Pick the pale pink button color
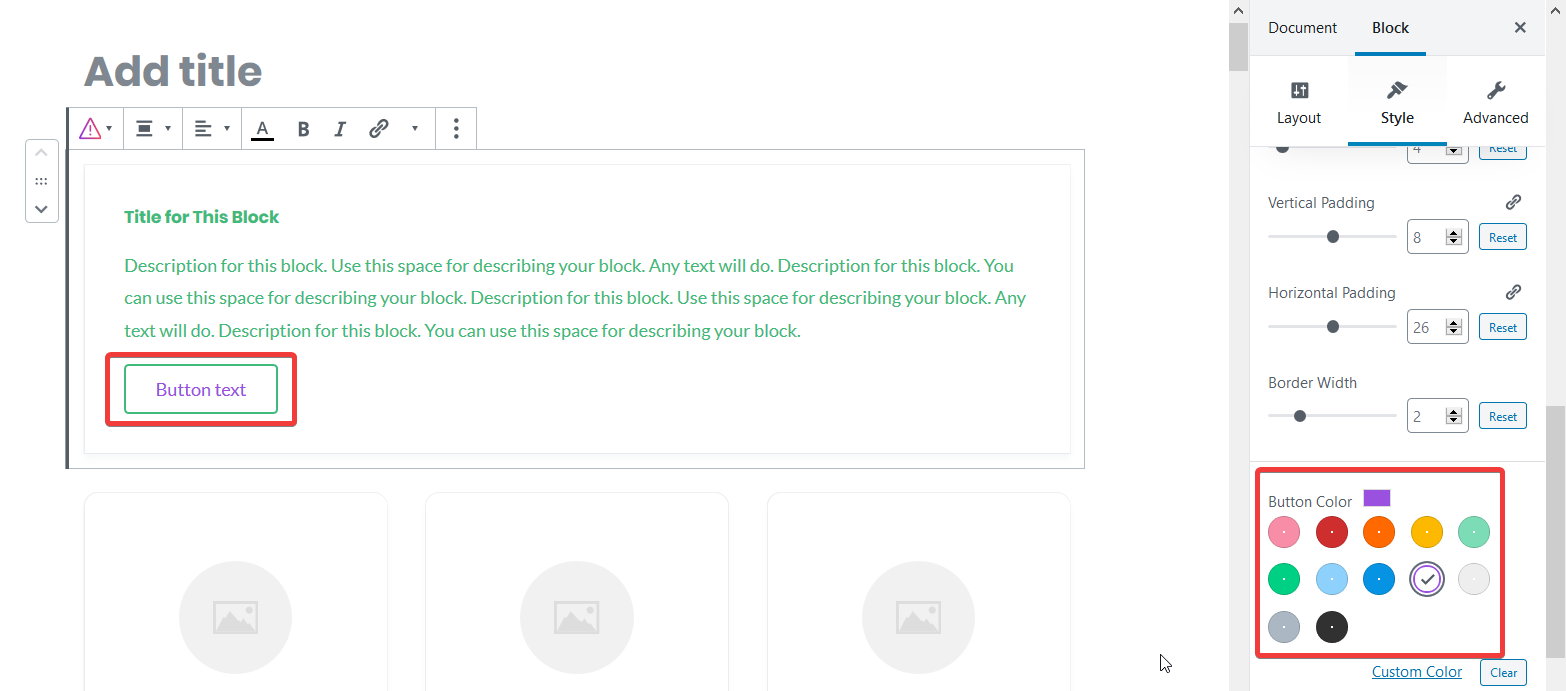This screenshot has width=1566, height=691. (x=1284, y=532)
